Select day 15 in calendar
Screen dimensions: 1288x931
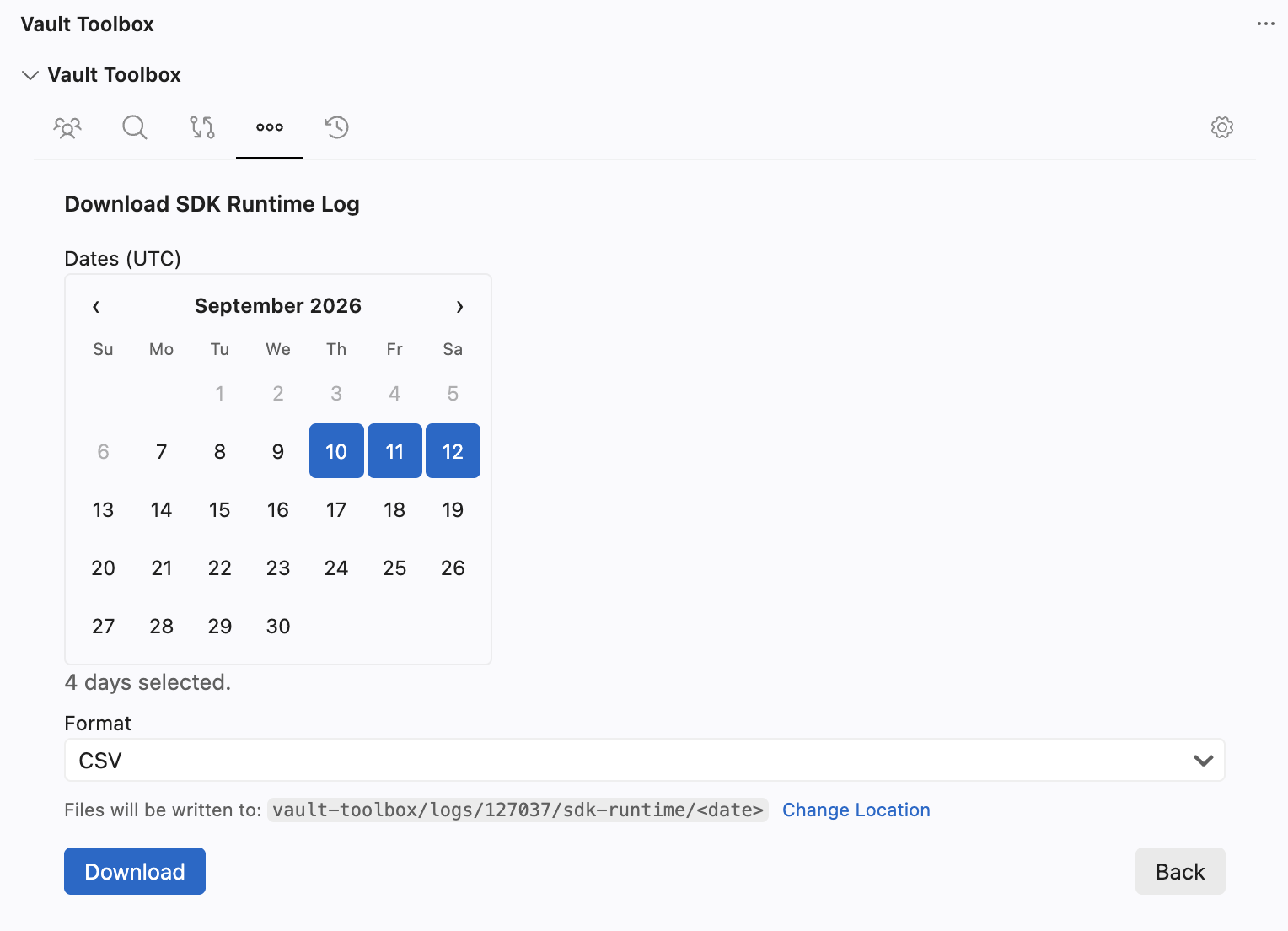pyautogui.click(x=220, y=509)
